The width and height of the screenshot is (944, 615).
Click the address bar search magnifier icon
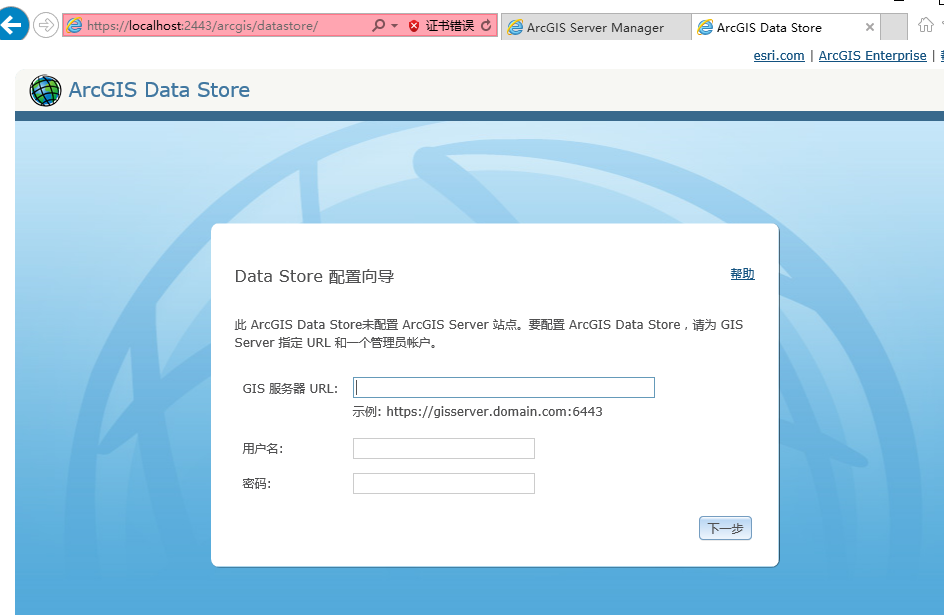(378, 25)
